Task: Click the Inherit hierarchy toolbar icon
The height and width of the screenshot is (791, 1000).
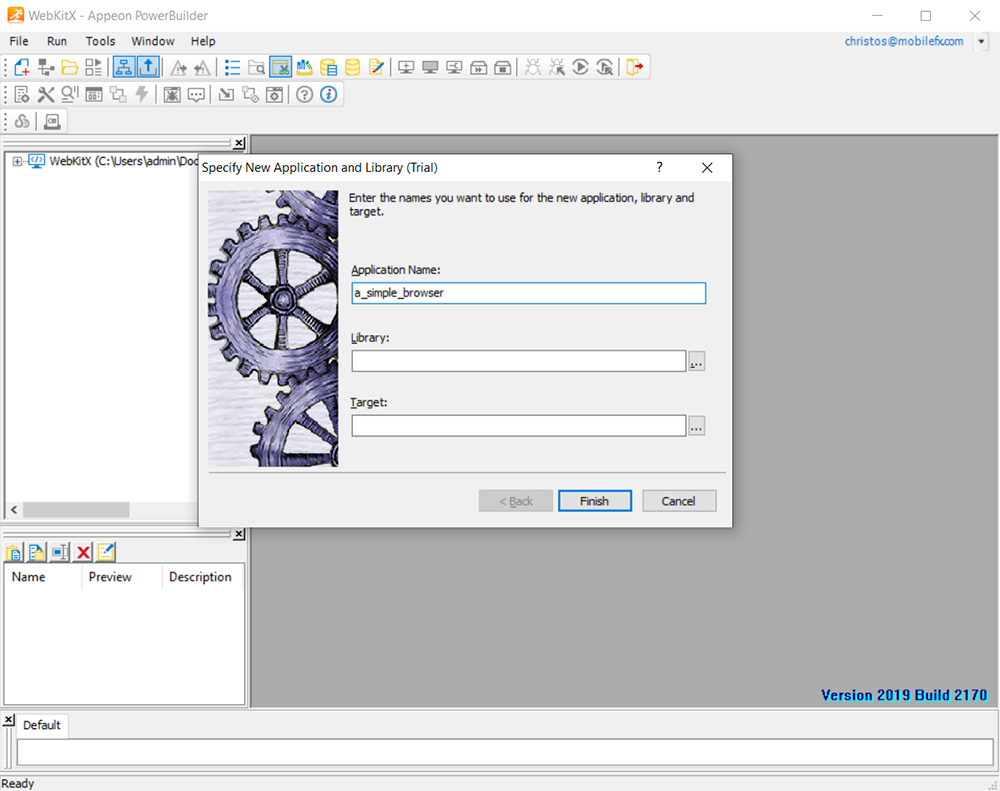Action: point(45,67)
